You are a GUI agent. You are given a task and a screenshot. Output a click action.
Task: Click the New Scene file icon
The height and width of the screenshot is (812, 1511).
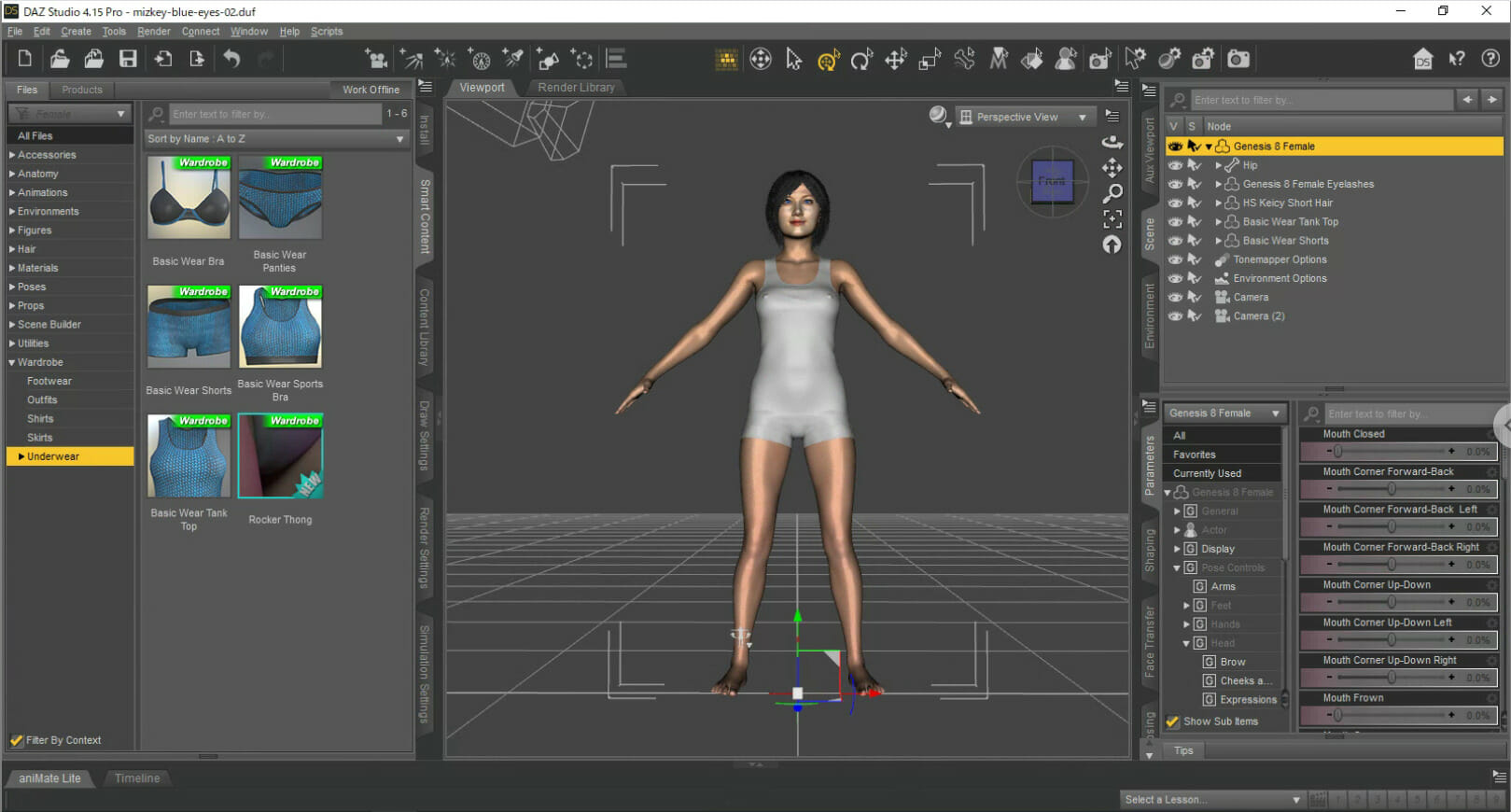coord(25,59)
